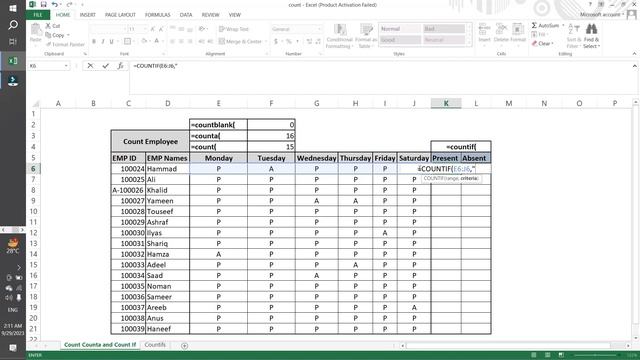
Task: Open Copy dropdown arrow
Action: [68, 35]
